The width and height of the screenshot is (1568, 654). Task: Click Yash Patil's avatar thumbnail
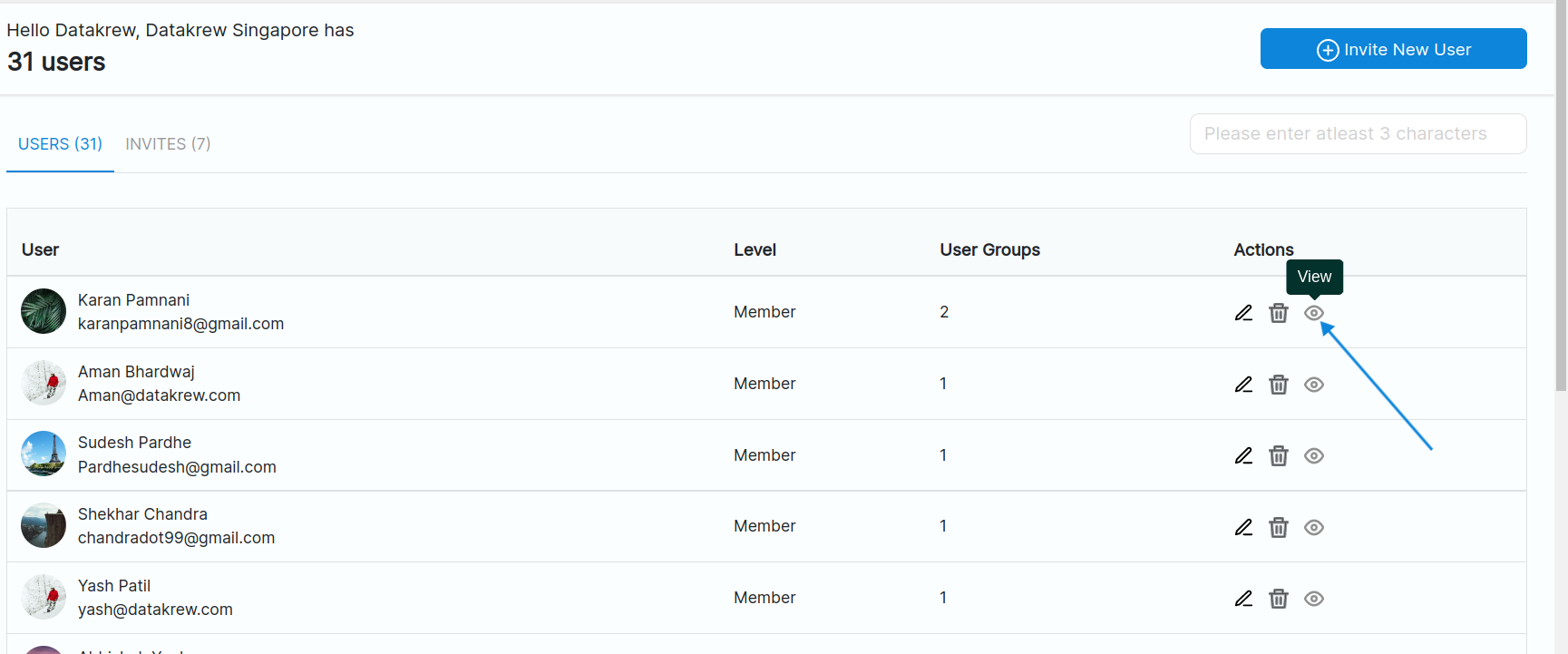point(44,597)
